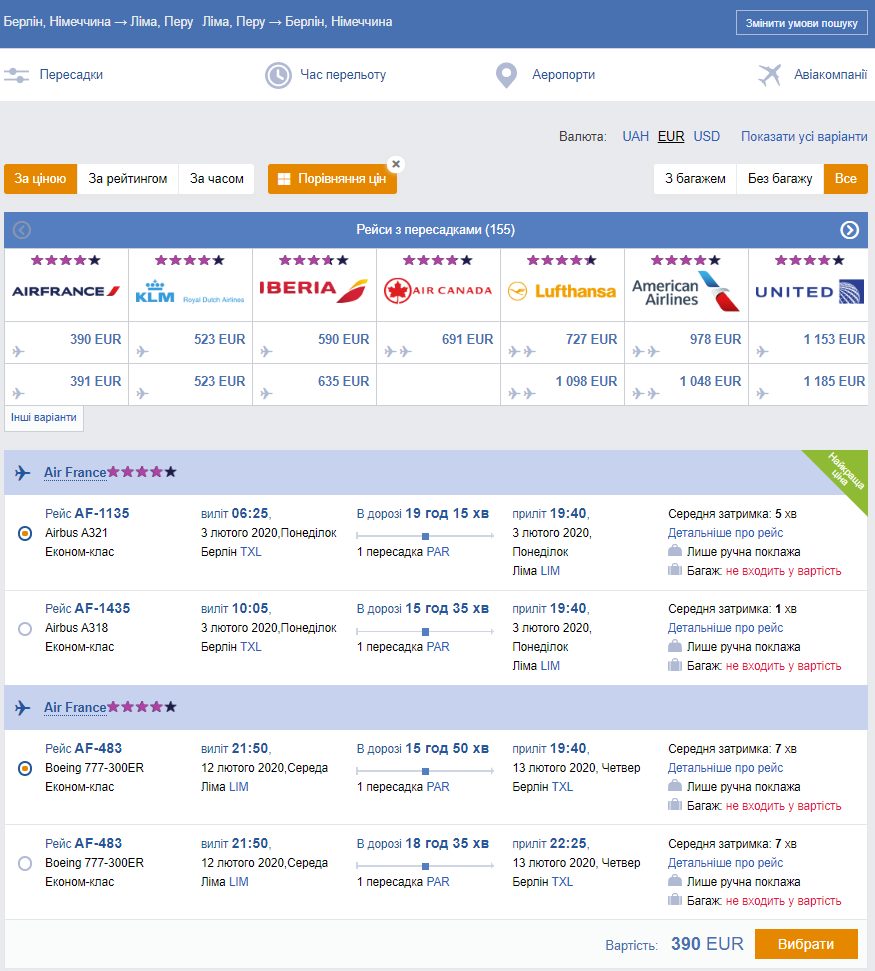Choose the 22:25 arrival return flight radio
Screen dimensions: 875x971
coord(25,864)
